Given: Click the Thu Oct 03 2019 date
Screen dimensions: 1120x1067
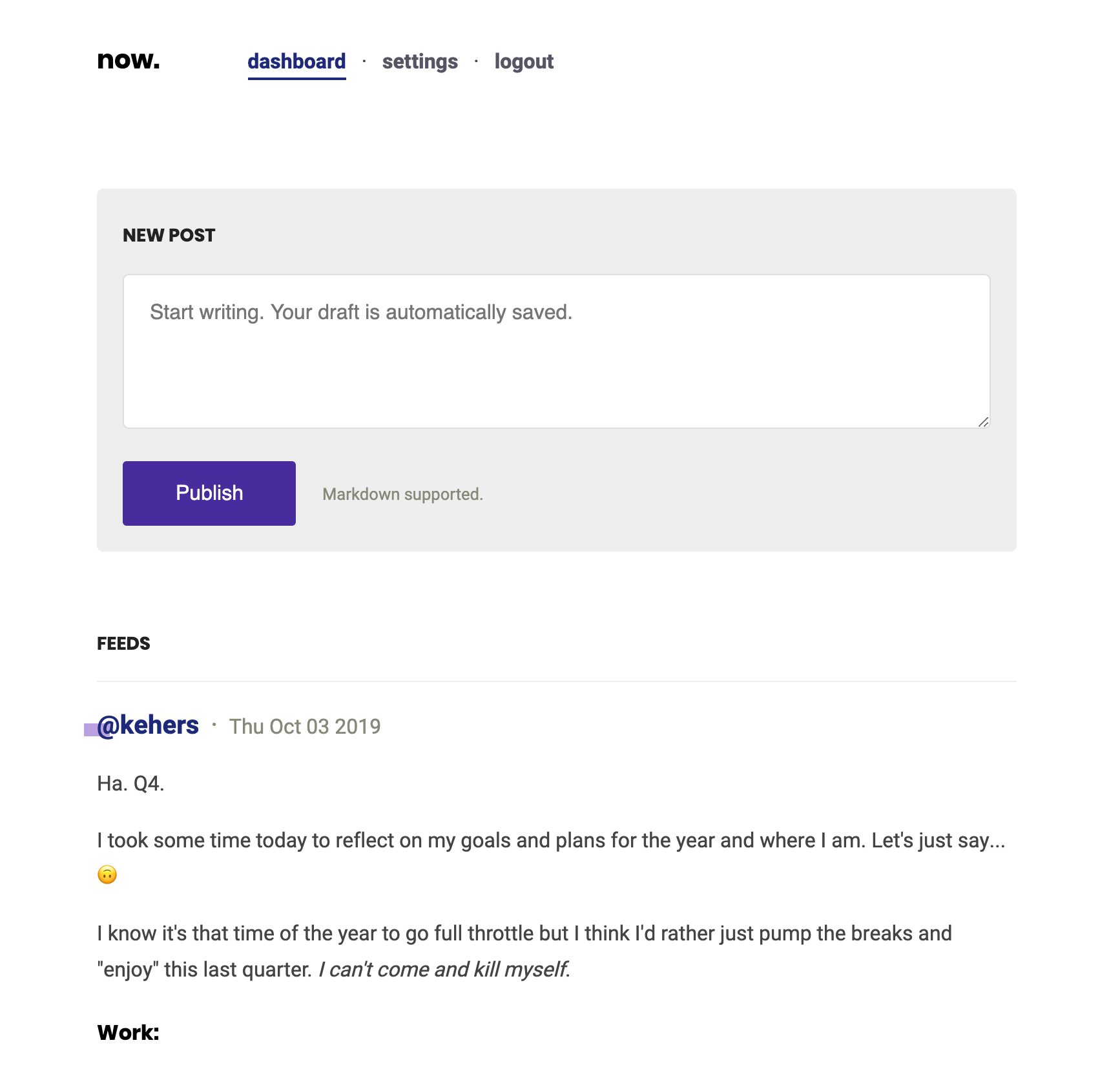Looking at the screenshot, I should click(x=305, y=727).
